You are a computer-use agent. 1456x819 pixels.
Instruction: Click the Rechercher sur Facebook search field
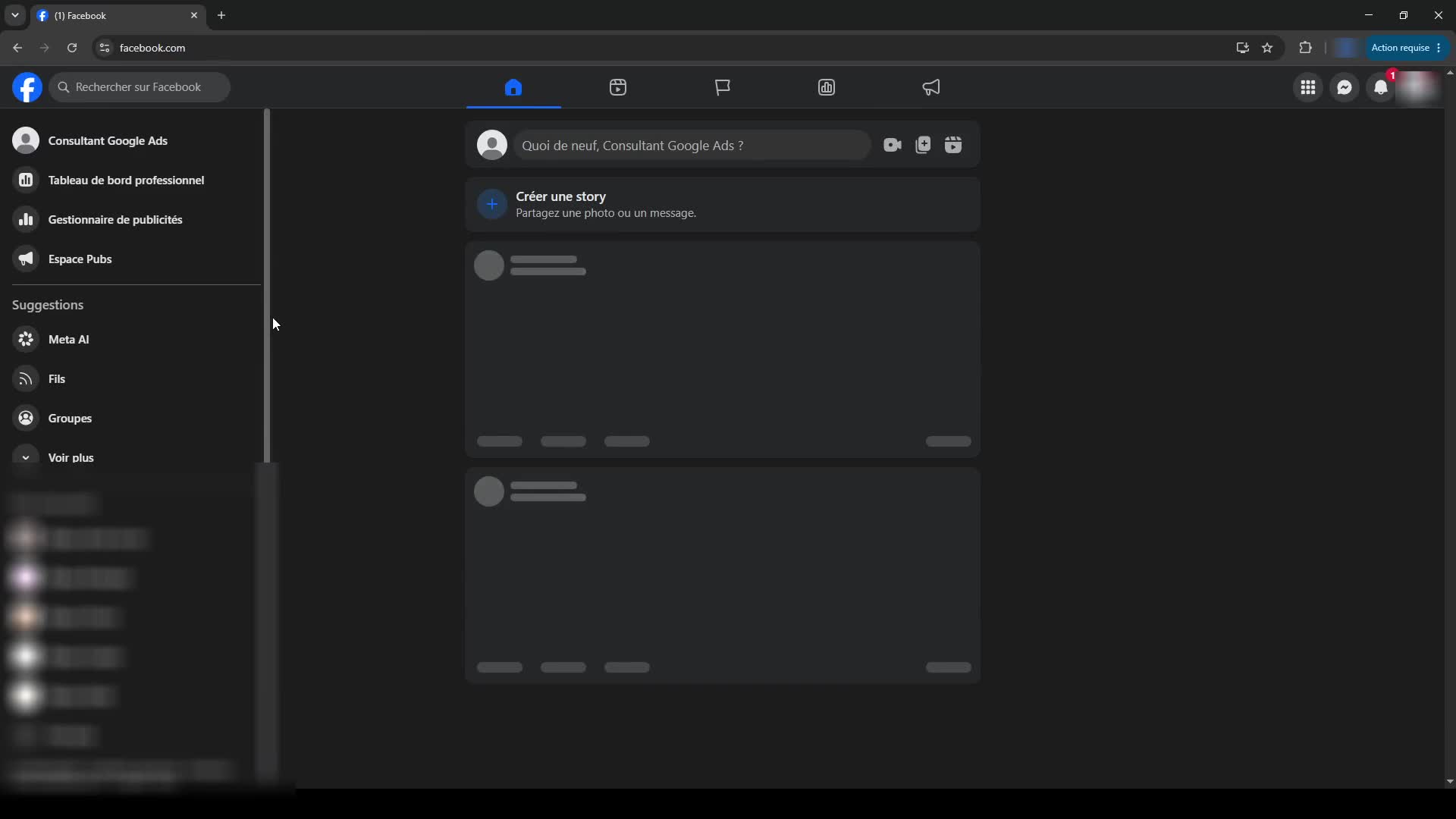coord(140,87)
